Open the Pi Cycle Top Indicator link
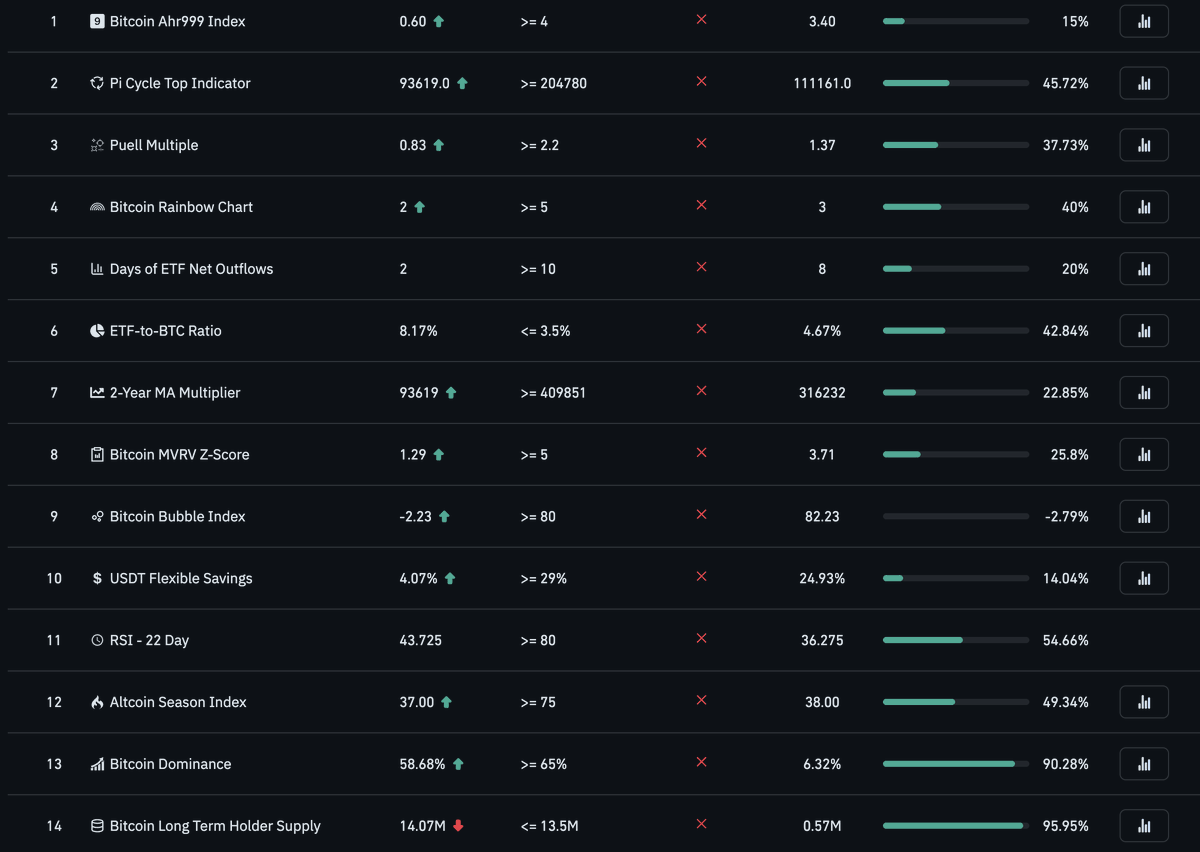Screen dimensions: 1200x852 click(x=180, y=83)
